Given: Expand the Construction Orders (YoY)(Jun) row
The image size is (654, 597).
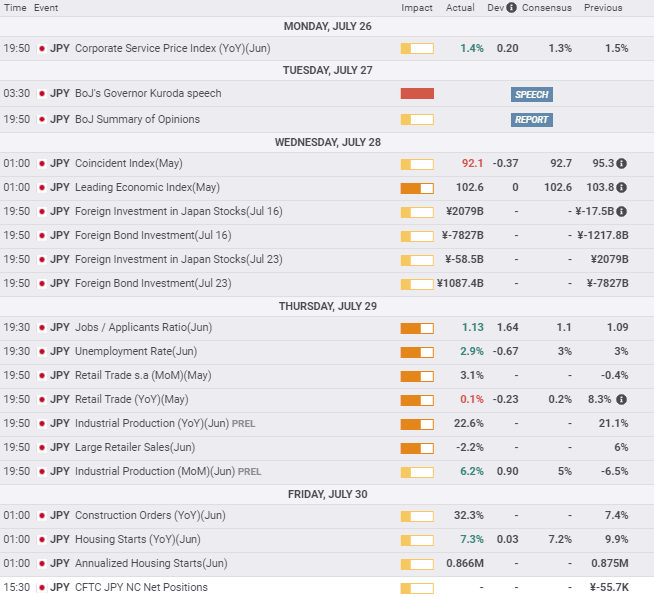Looking at the screenshot, I should [151, 516].
